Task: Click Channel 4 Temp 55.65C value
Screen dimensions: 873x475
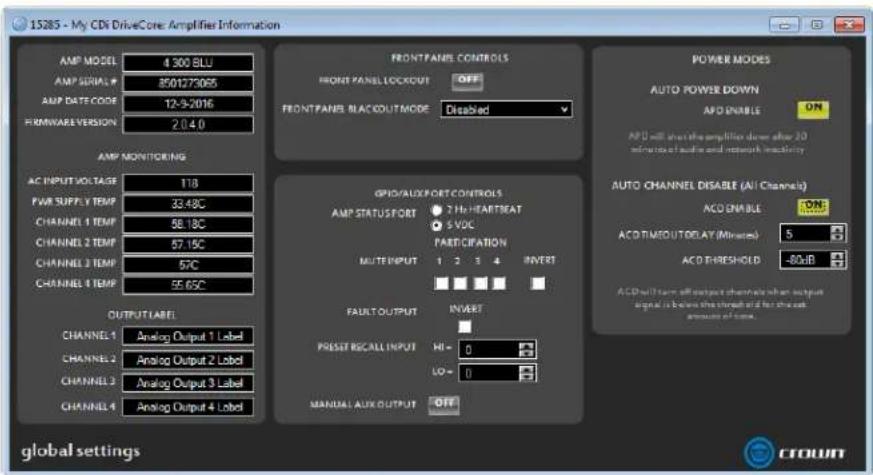Action: point(188,285)
